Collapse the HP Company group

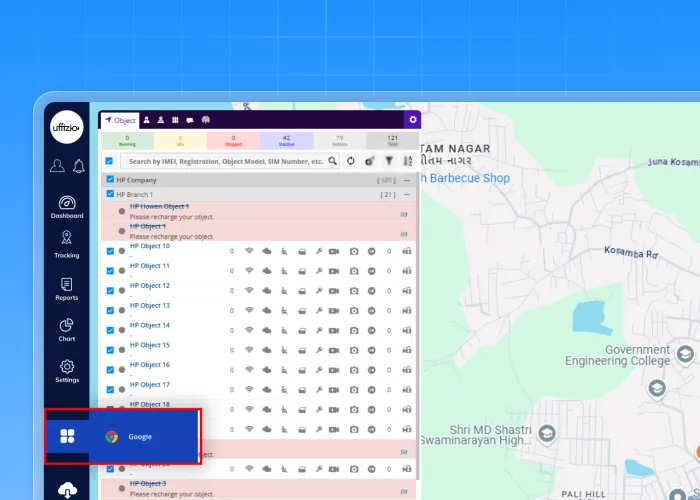click(407, 180)
